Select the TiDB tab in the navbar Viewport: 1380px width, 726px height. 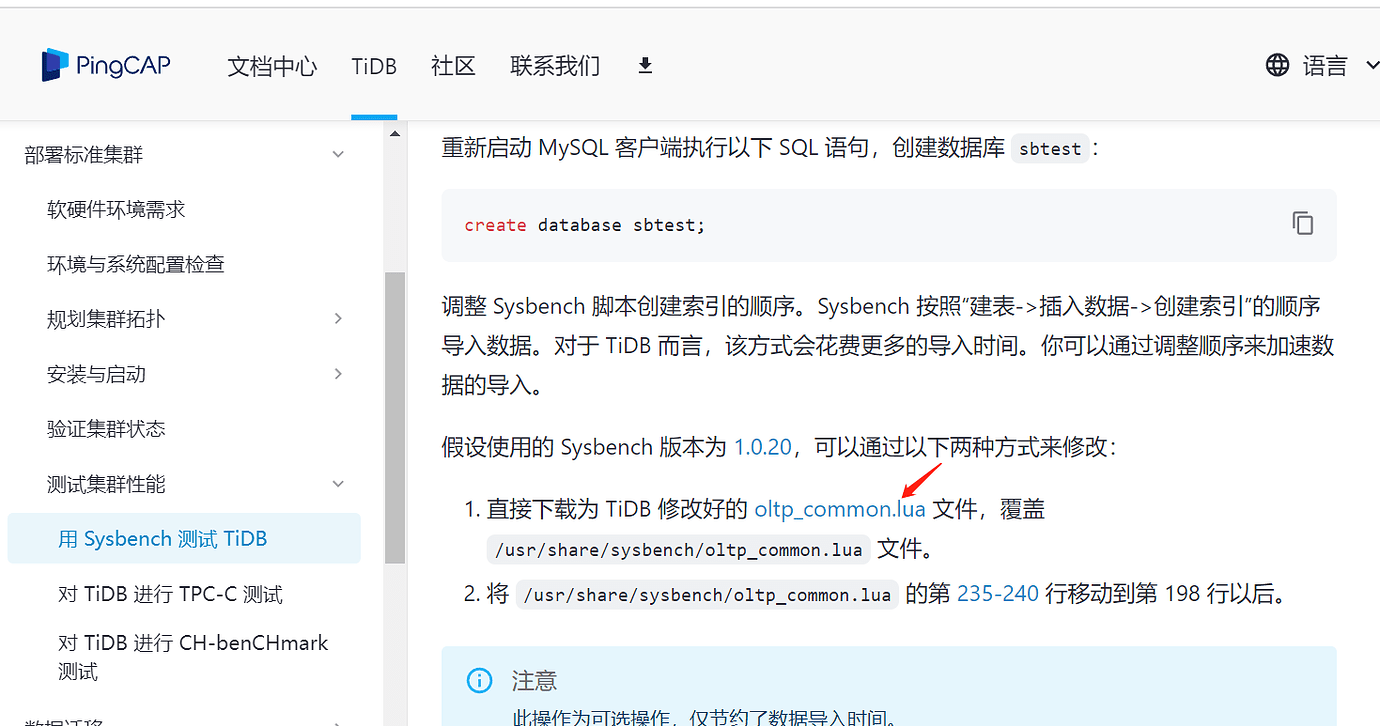click(374, 66)
